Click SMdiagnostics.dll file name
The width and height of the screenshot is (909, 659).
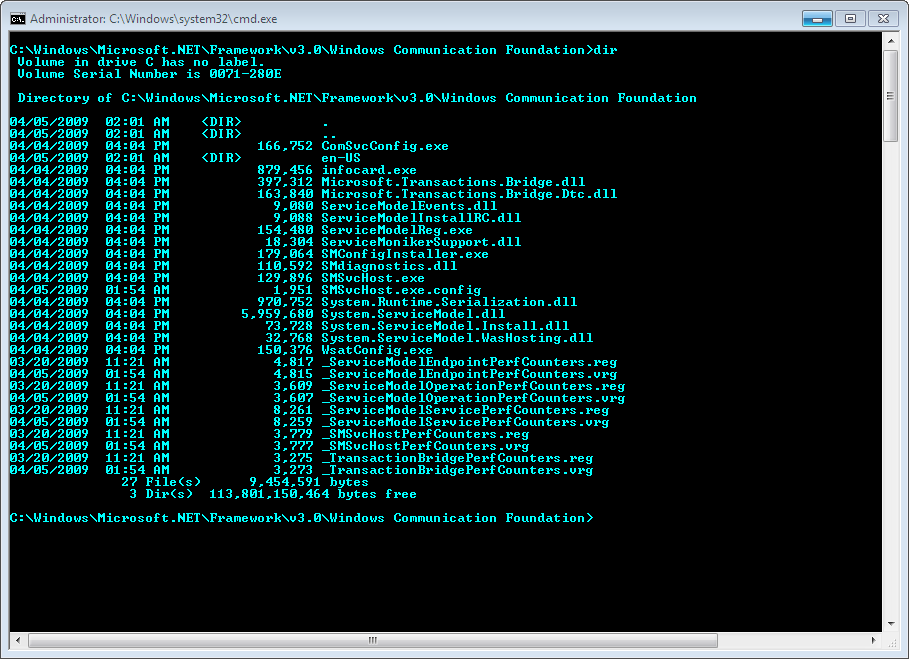tap(389, 266)
